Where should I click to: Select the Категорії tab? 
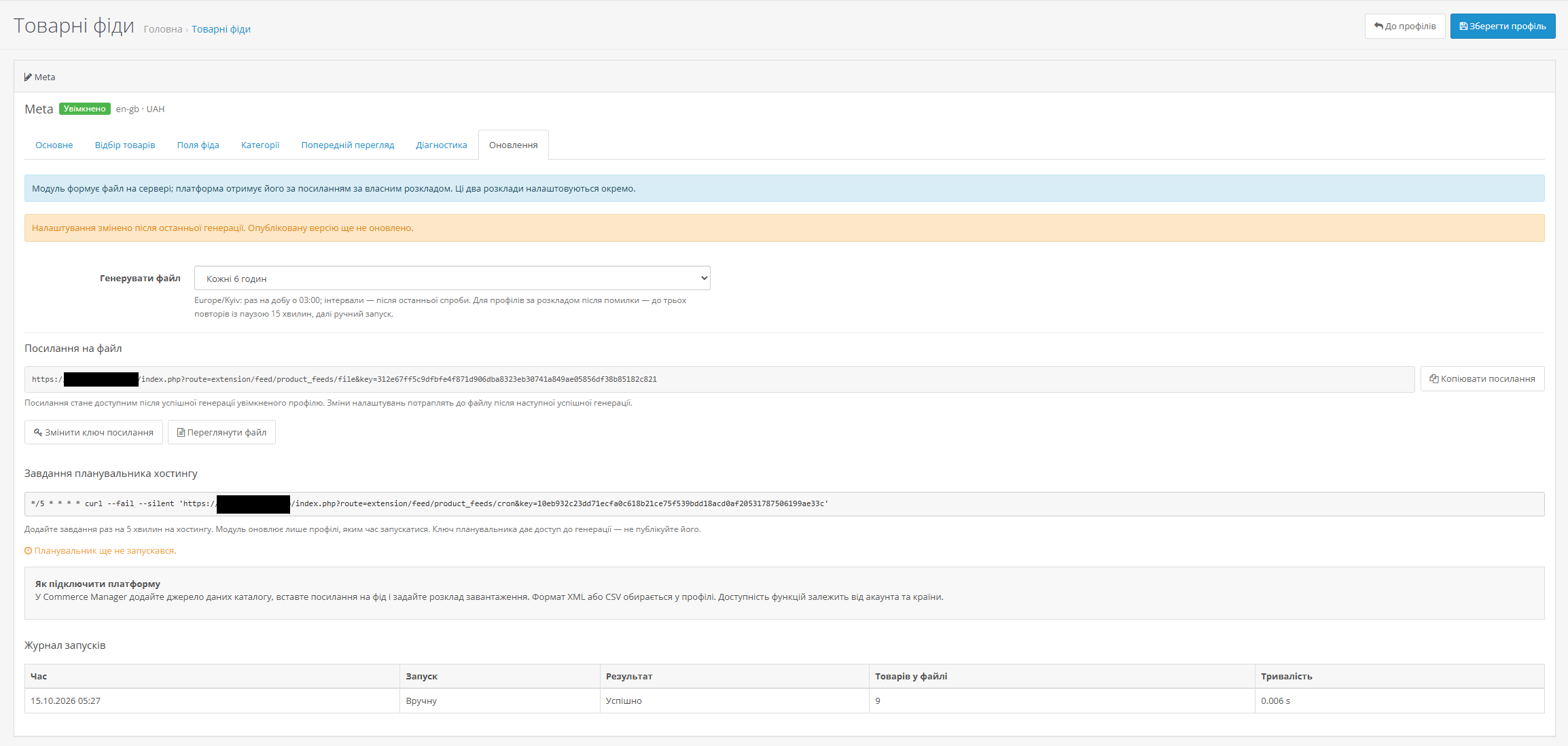pos(260,145)
